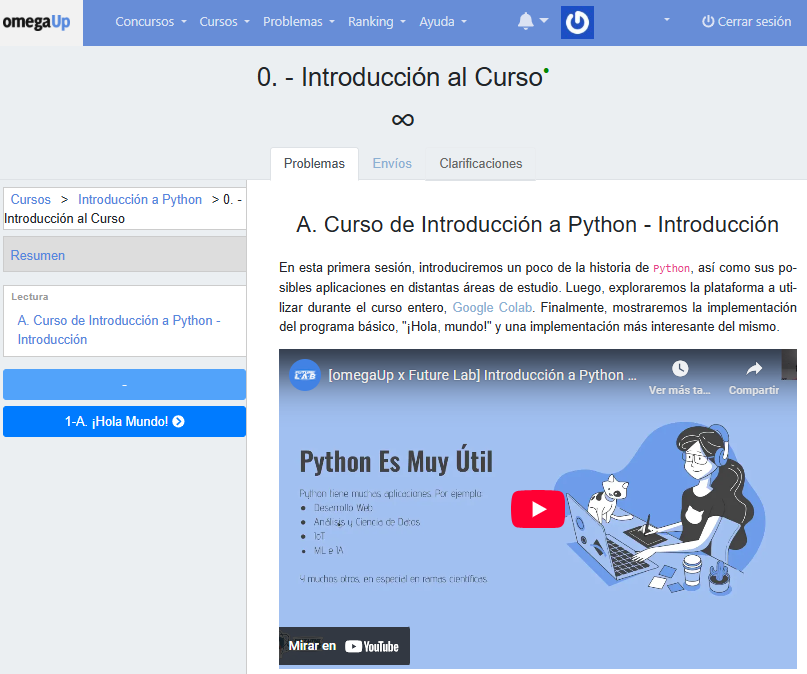Click the Python inline code text
The image size is (807, 674).
point(671,268)
